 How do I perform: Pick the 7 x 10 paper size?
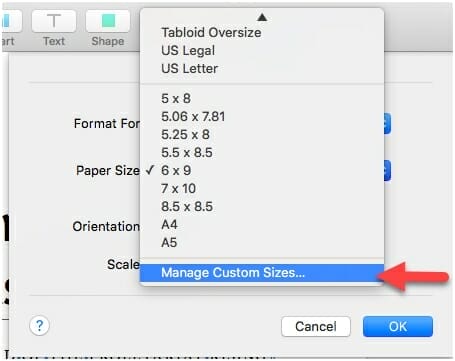(x=262, y=188)
